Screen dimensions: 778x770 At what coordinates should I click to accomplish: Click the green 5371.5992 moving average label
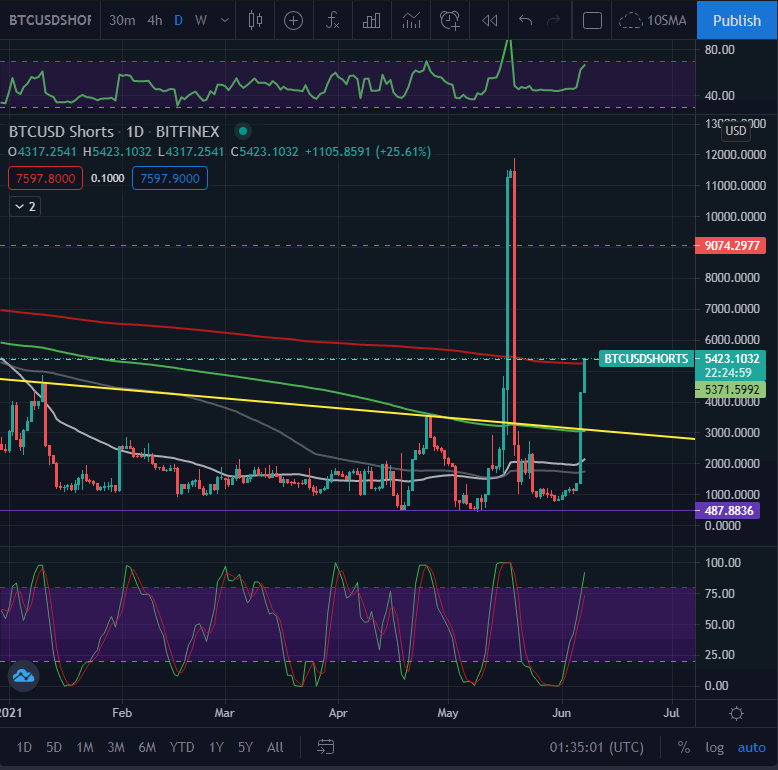[730, 389]
